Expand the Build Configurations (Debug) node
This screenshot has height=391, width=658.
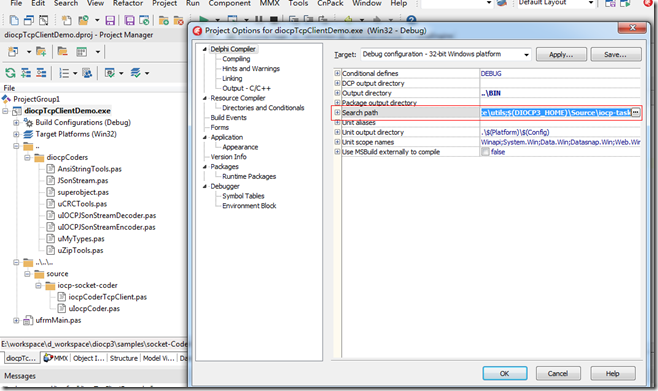pyautogui.click(x=16, y=123)
